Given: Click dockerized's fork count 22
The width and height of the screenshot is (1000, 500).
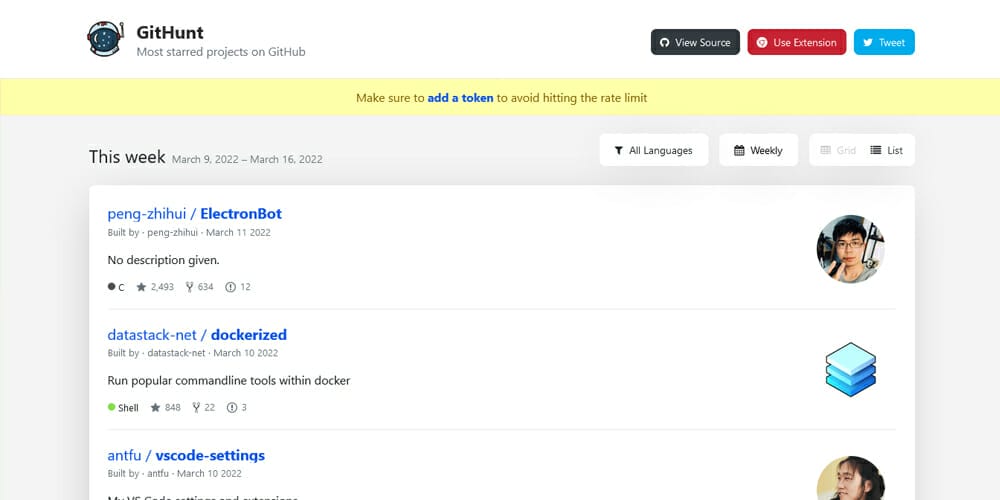Looking at the screenshot, I should pyautogui.click(x=203, y=408).
